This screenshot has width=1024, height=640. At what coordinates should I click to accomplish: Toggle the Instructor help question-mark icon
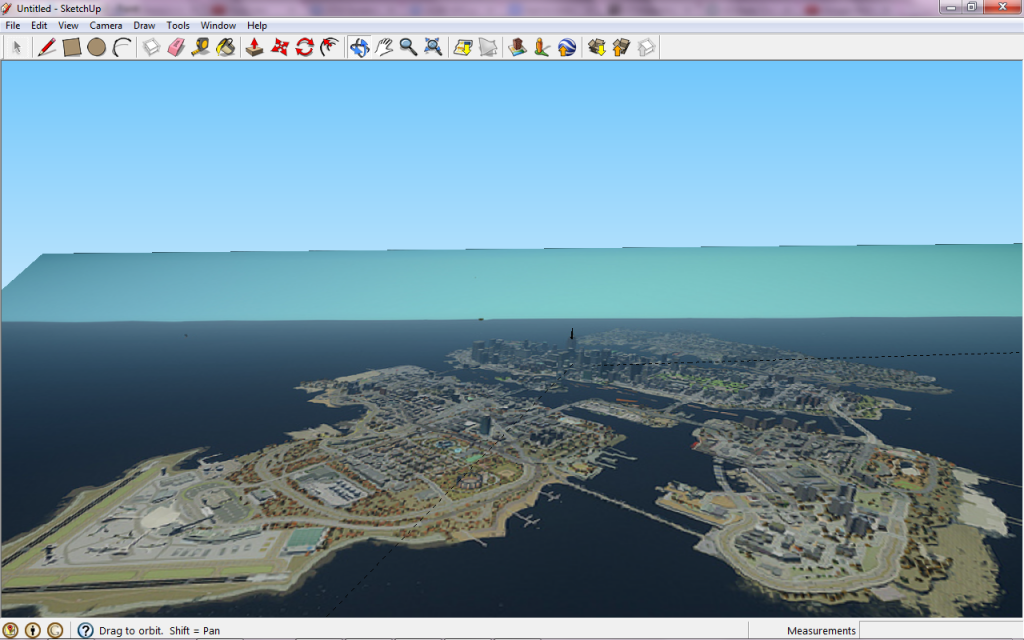[85, 631]
